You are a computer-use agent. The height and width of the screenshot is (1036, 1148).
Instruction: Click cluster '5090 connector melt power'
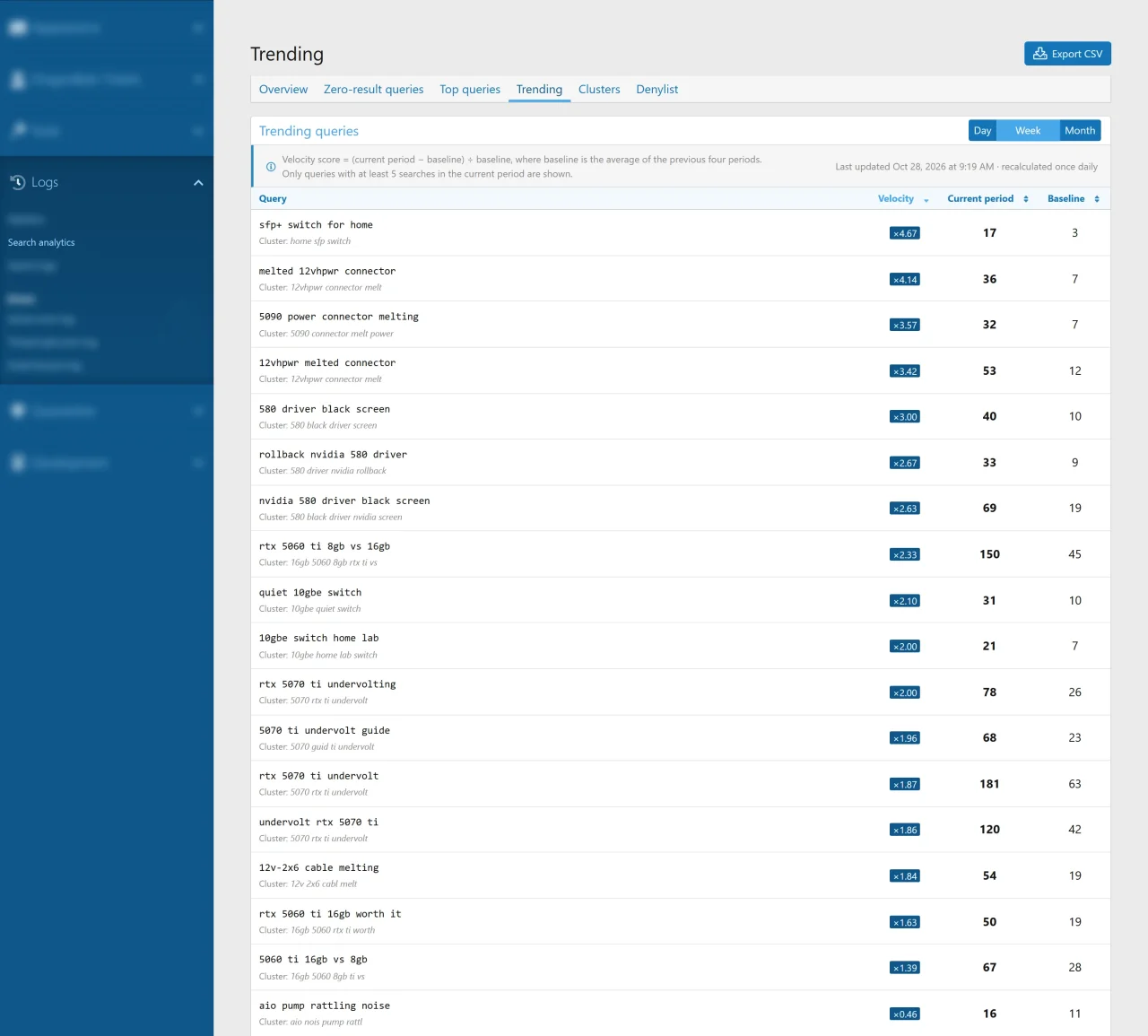pos(342,334)
